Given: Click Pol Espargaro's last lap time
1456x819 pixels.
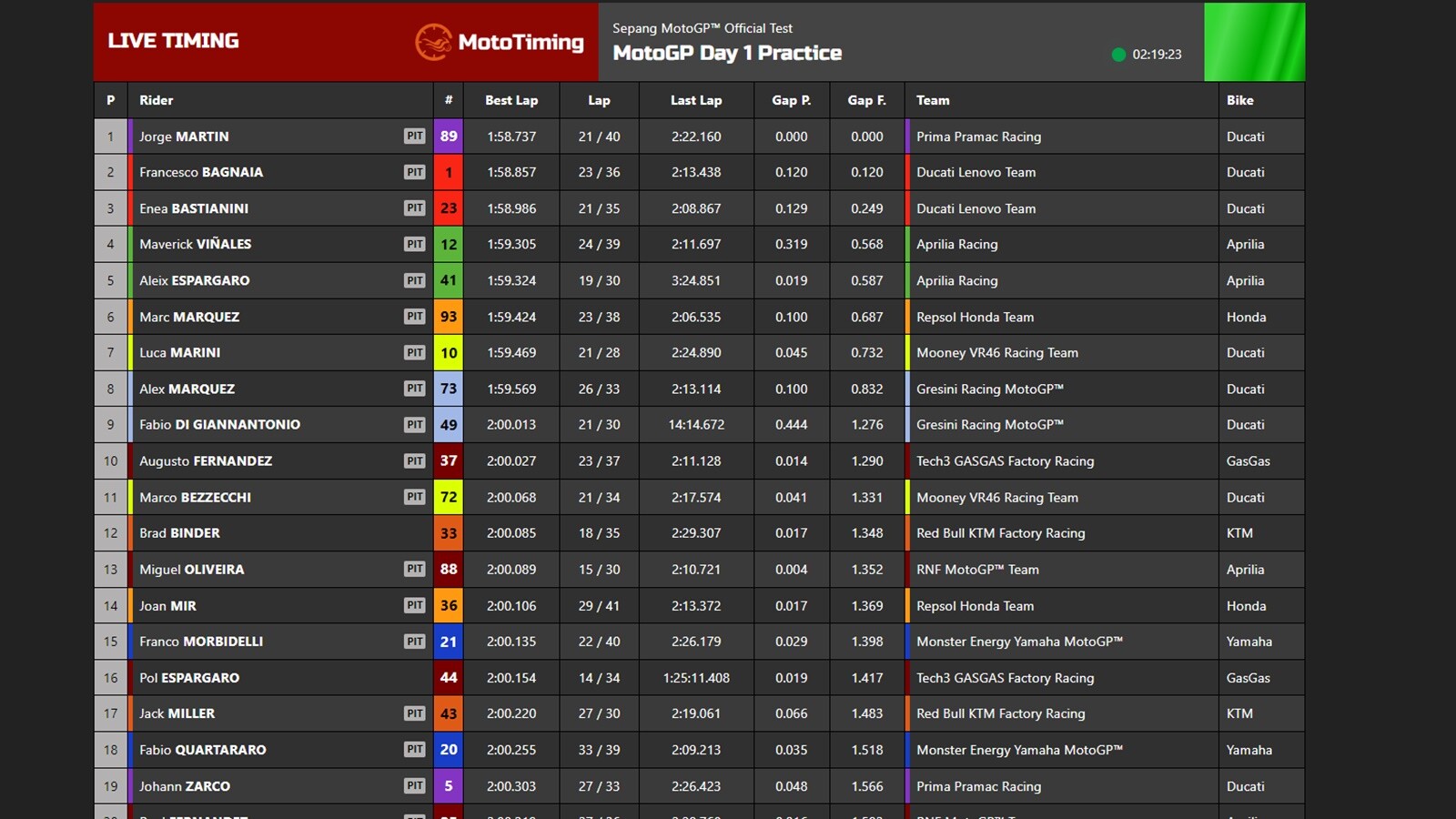Looking at the screenshot, I should pos(696,678).
